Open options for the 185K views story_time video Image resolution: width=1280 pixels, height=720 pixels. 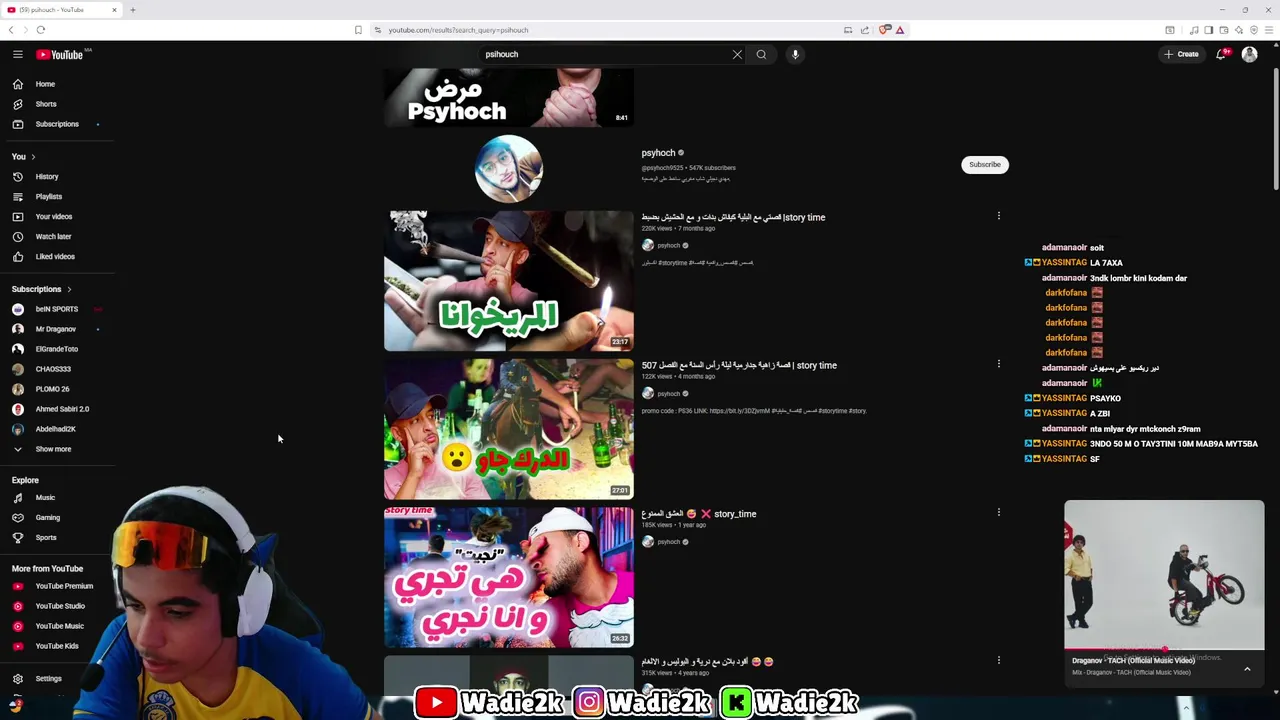point(998,512)
